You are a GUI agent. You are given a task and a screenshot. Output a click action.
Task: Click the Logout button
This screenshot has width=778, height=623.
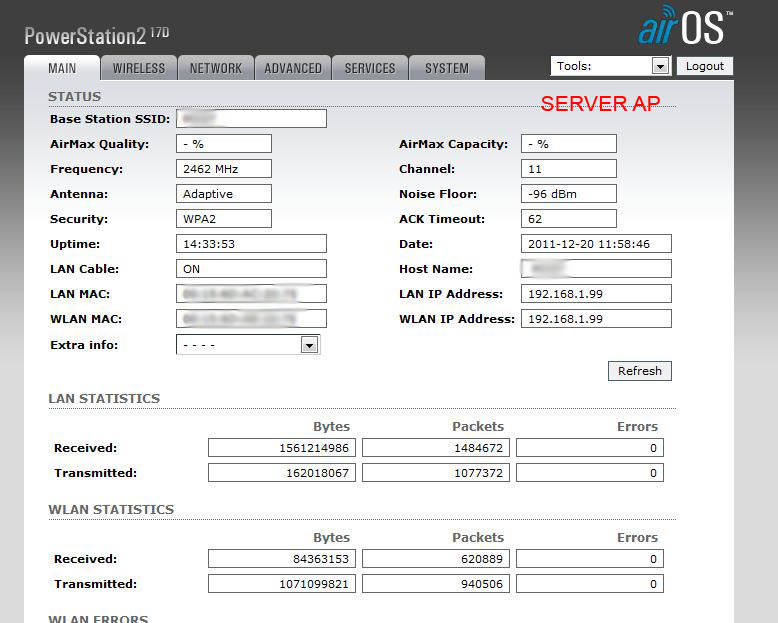click(x=705, y=66)
